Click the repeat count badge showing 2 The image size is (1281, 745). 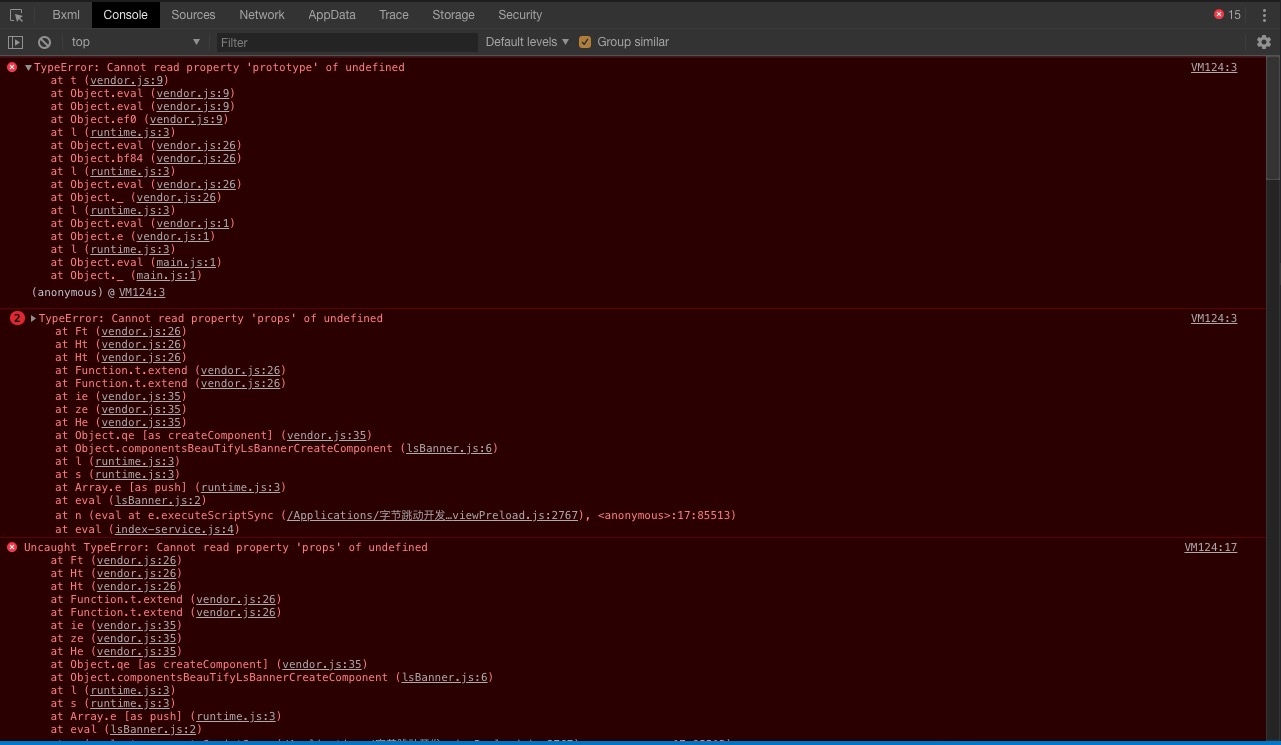click(x=17, y=318)
